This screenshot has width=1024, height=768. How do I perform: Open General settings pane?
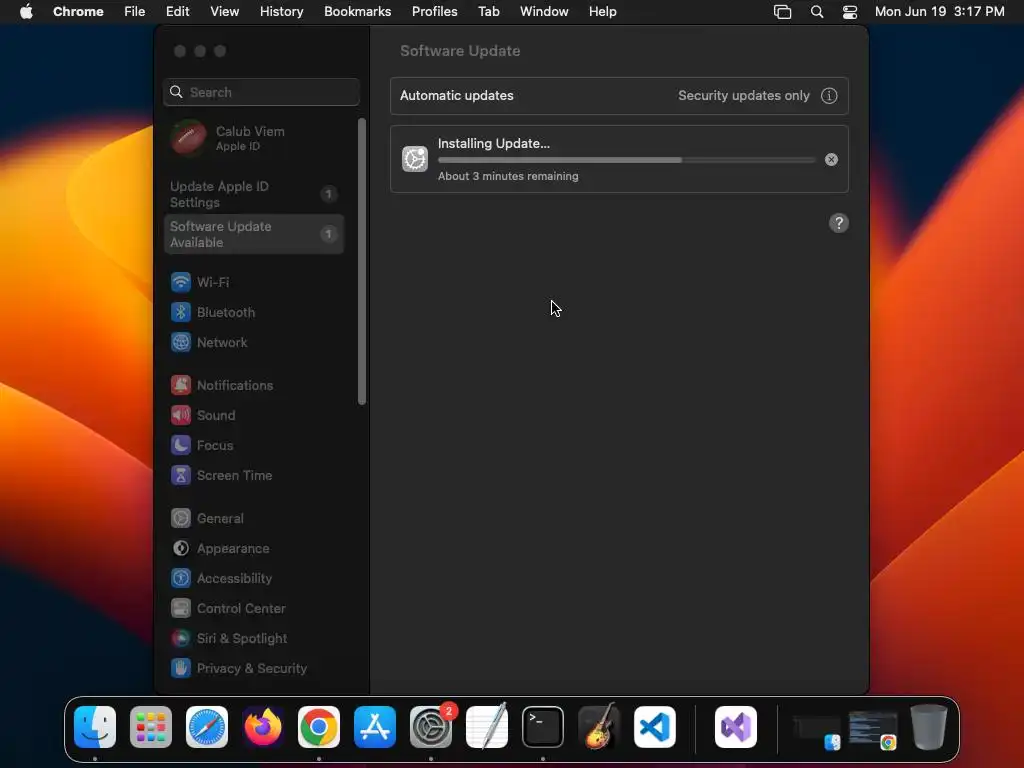207,519
